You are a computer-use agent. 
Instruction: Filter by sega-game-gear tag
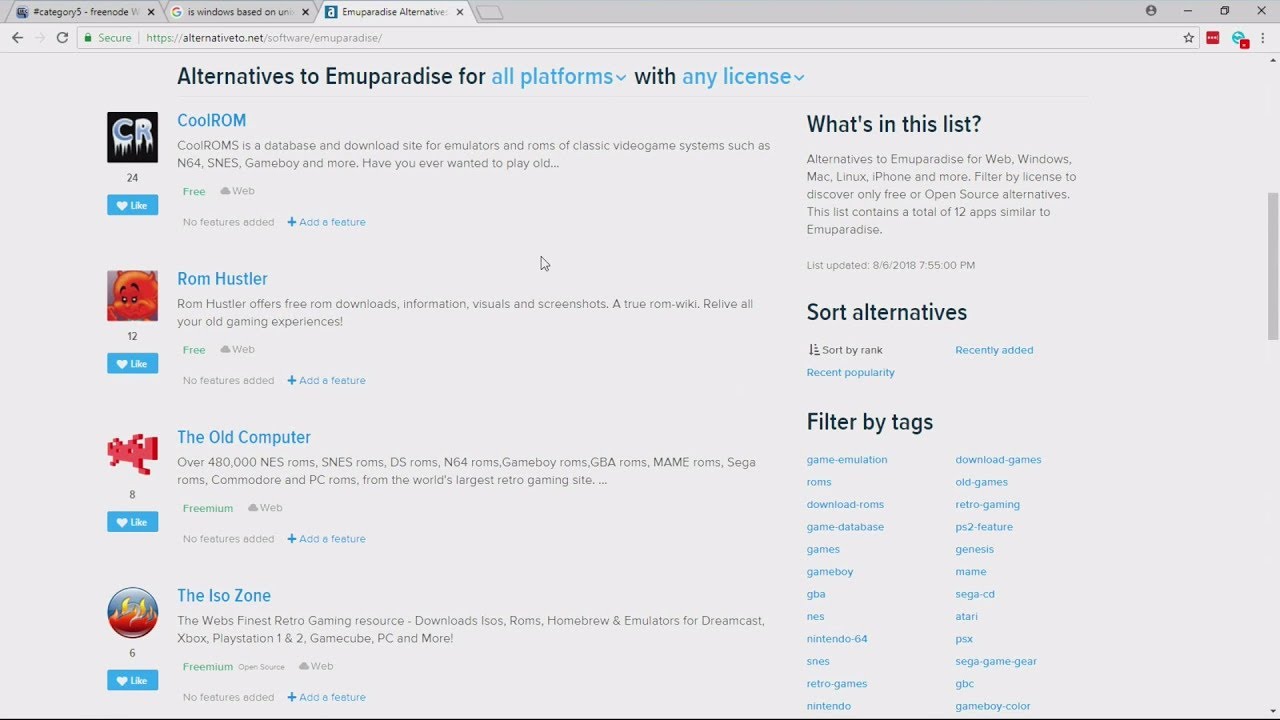pyautogui.click(x=995, y=661)
